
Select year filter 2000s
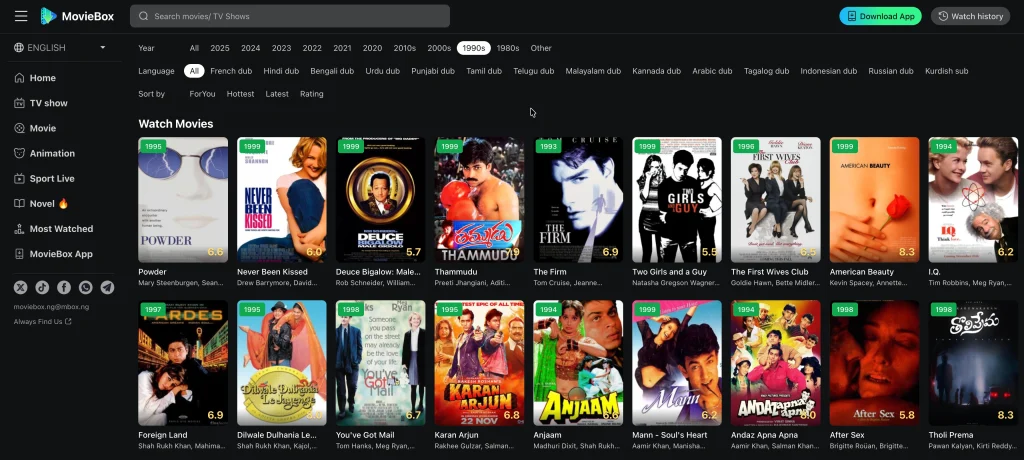439,48
